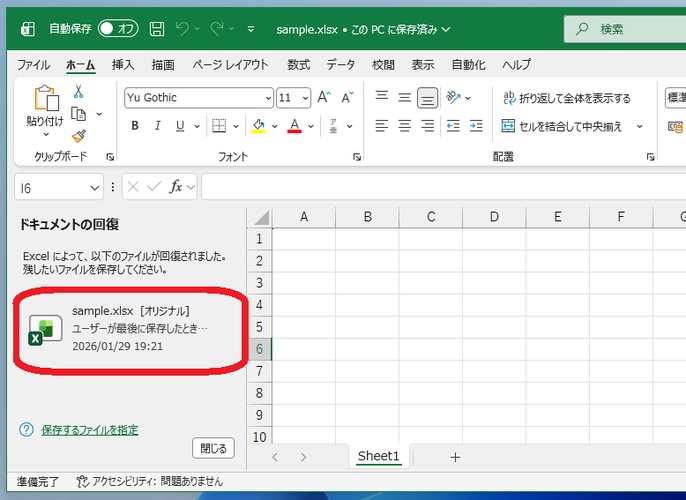Click the insert function fx icon
686x500 pixels.
tap(176, 187)
